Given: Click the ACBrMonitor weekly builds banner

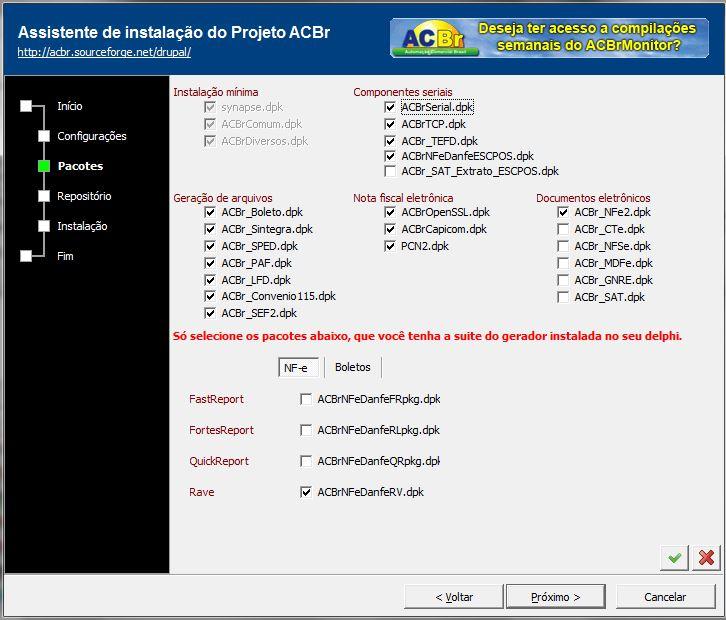Looking at the screenshot, I should click(549, 38).
